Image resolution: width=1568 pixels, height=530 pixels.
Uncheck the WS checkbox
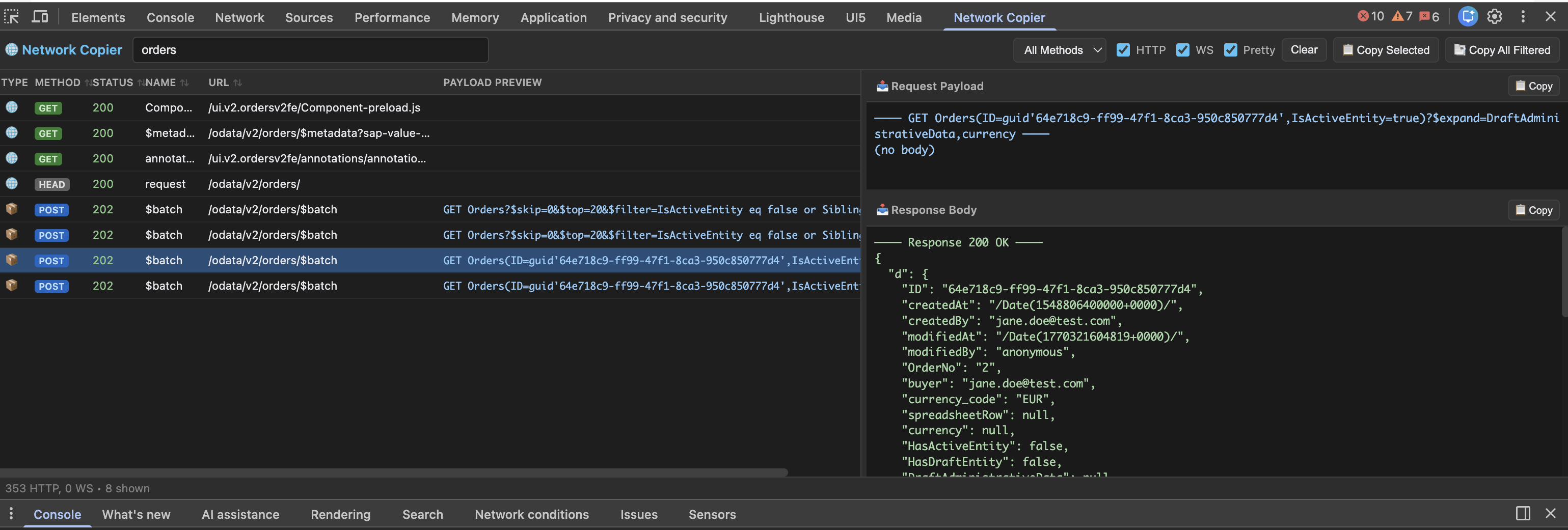click(x=1184, y=50)
